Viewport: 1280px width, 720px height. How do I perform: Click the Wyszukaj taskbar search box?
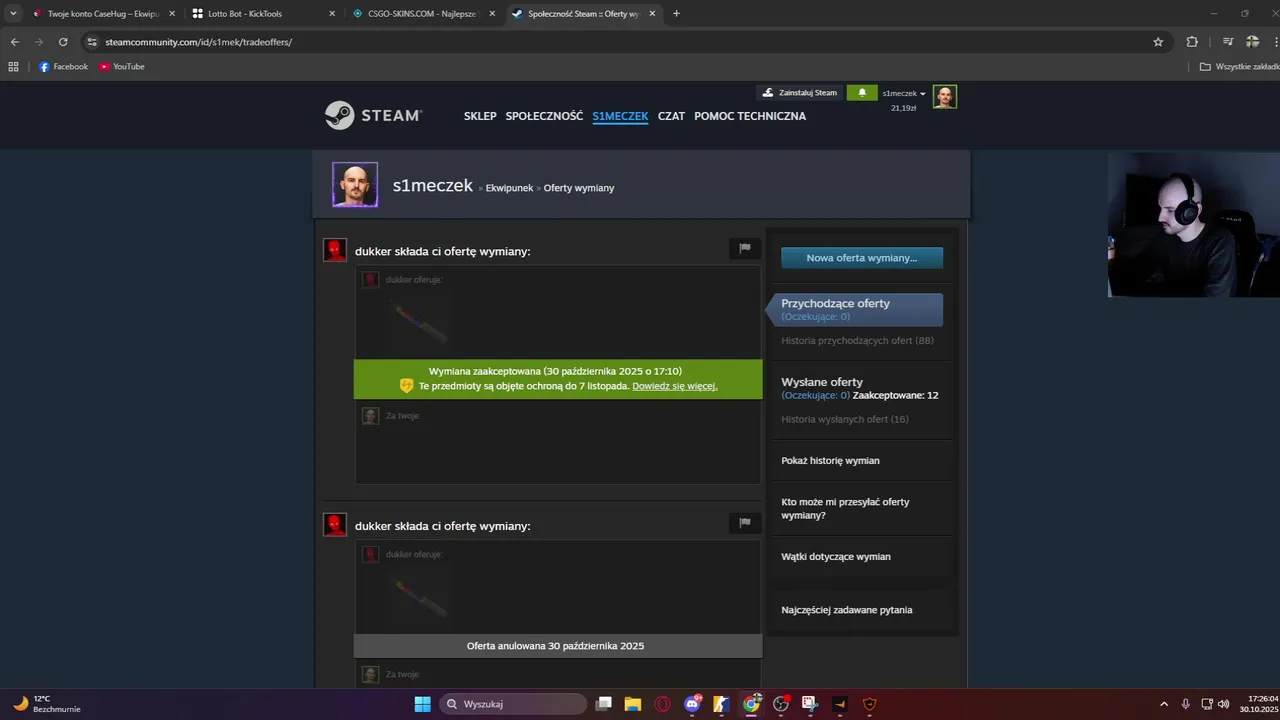(x=514, y=704)
